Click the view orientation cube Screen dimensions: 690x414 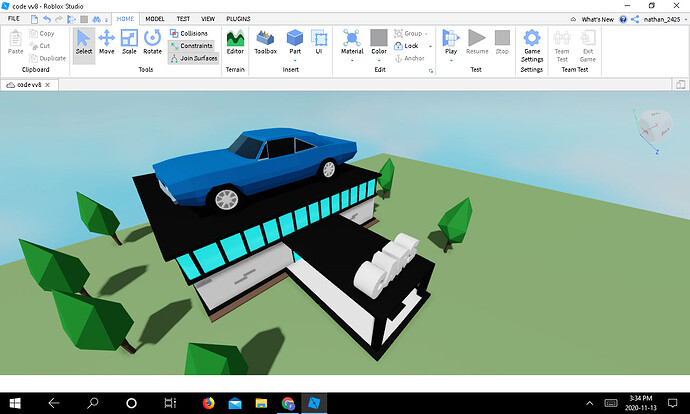click(655, 125)
